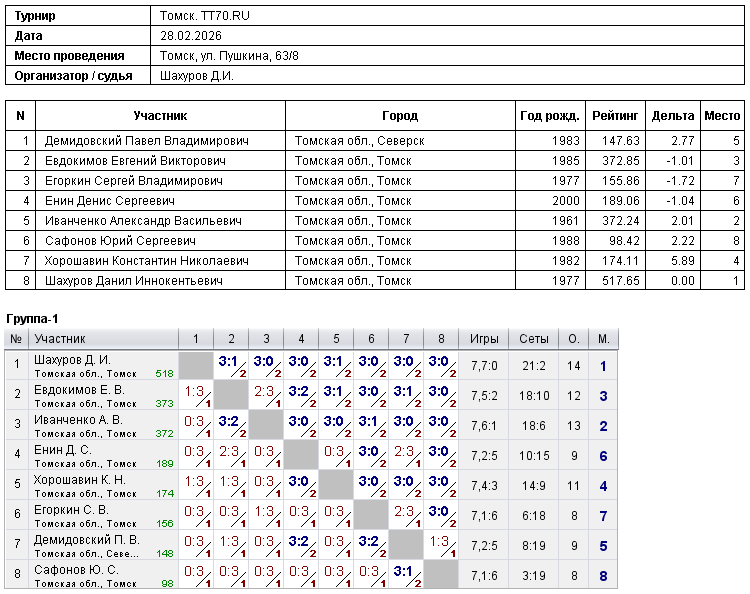Open Шахуров Д. И. in Группа-1 table
Viewport: 750px width, 594px height.
(72, 360)
